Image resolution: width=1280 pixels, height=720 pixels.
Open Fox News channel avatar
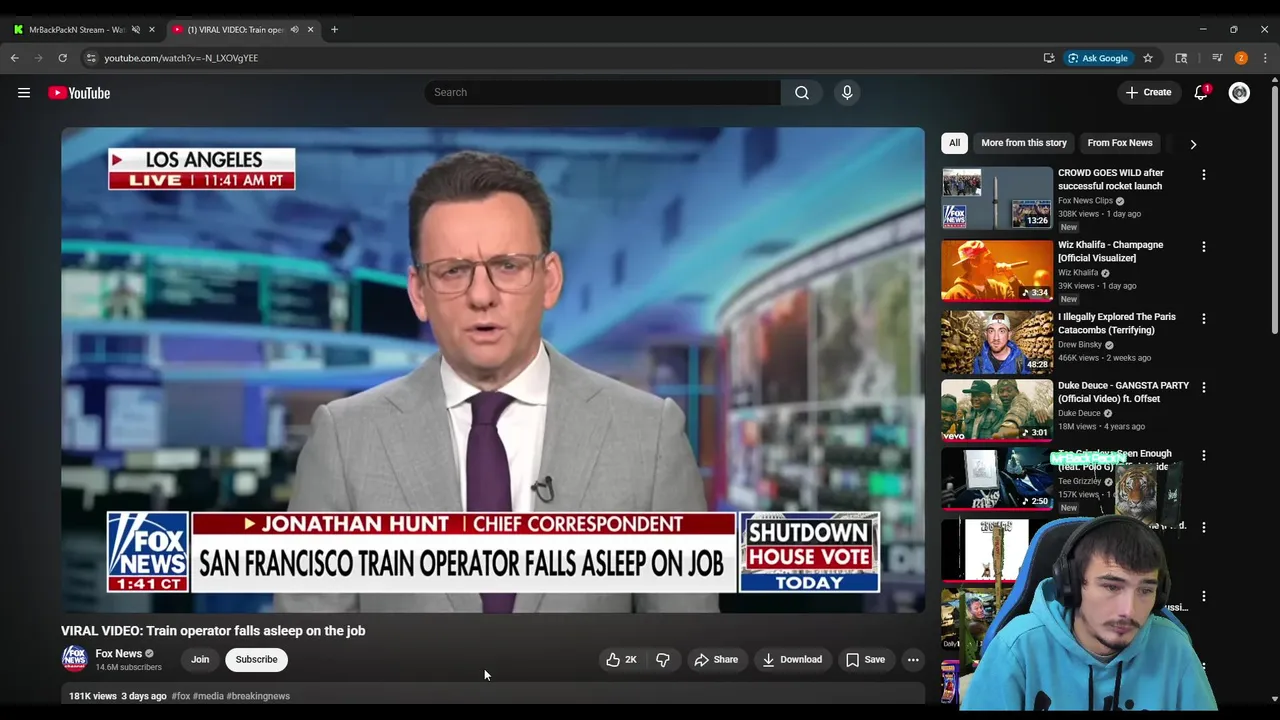click(74, 658)
